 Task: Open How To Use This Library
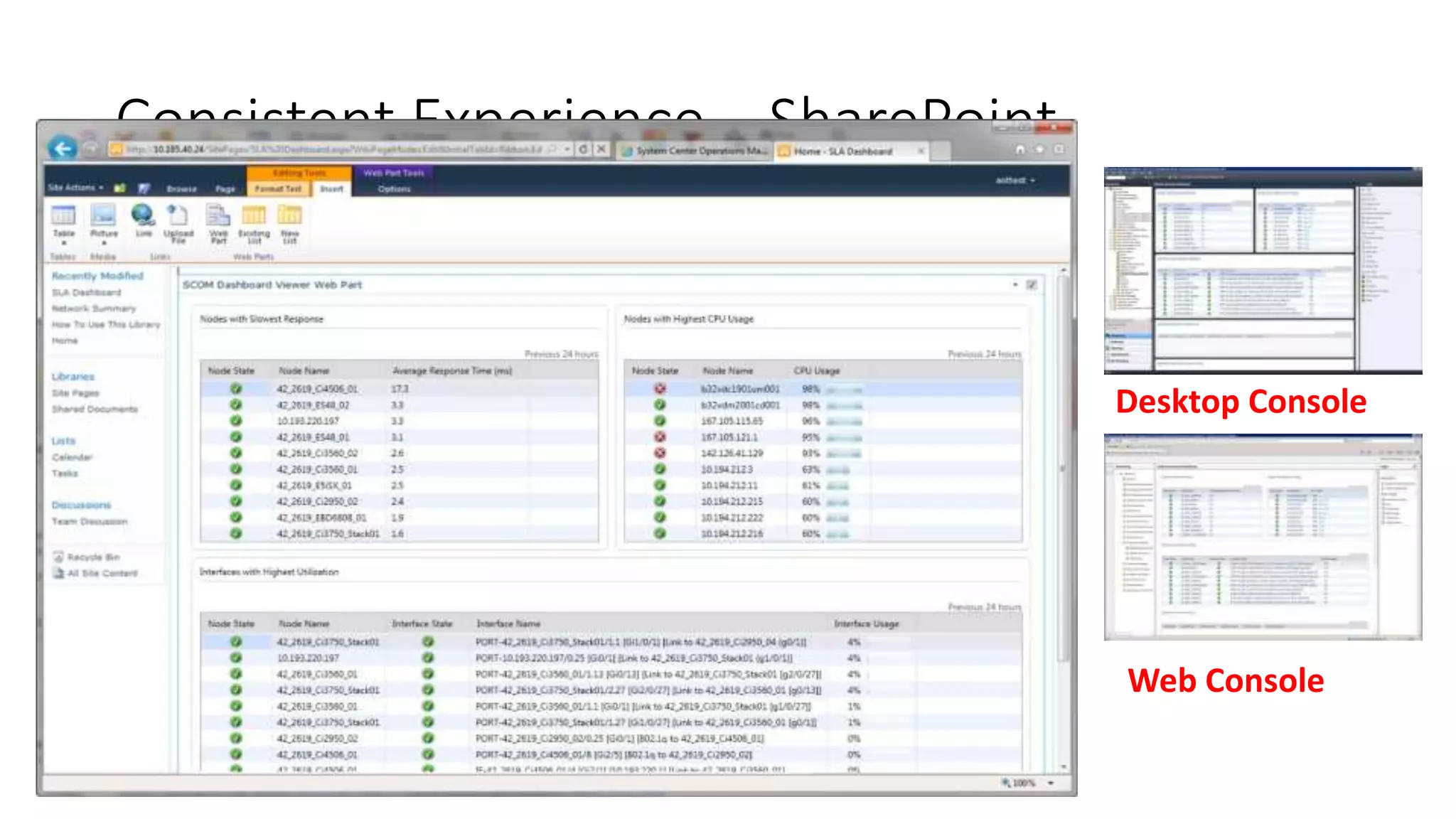pyautogui.click(x=105, y=325)
